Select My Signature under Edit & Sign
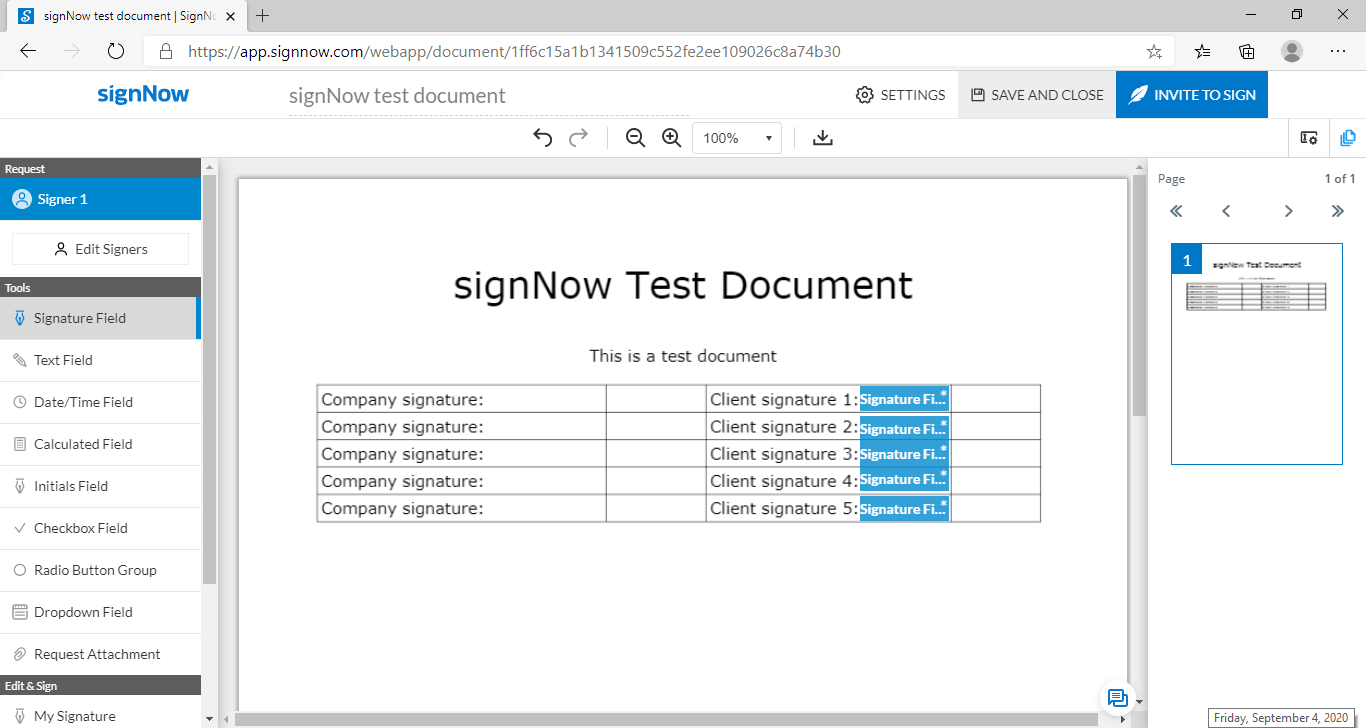The image size is (1366, 728). [x=100, y=715]
